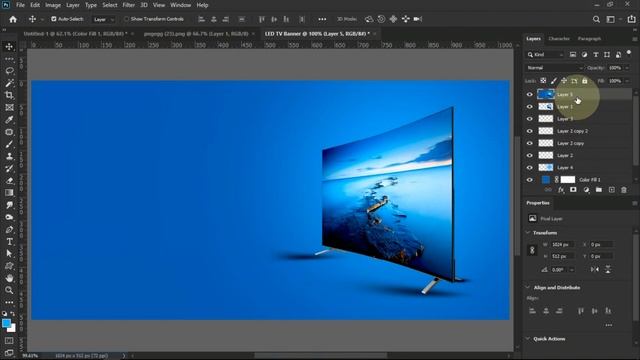Create new adjustment layer icon
The width and height of the screenshot is (640, 360).
click(x=586, y=190)
